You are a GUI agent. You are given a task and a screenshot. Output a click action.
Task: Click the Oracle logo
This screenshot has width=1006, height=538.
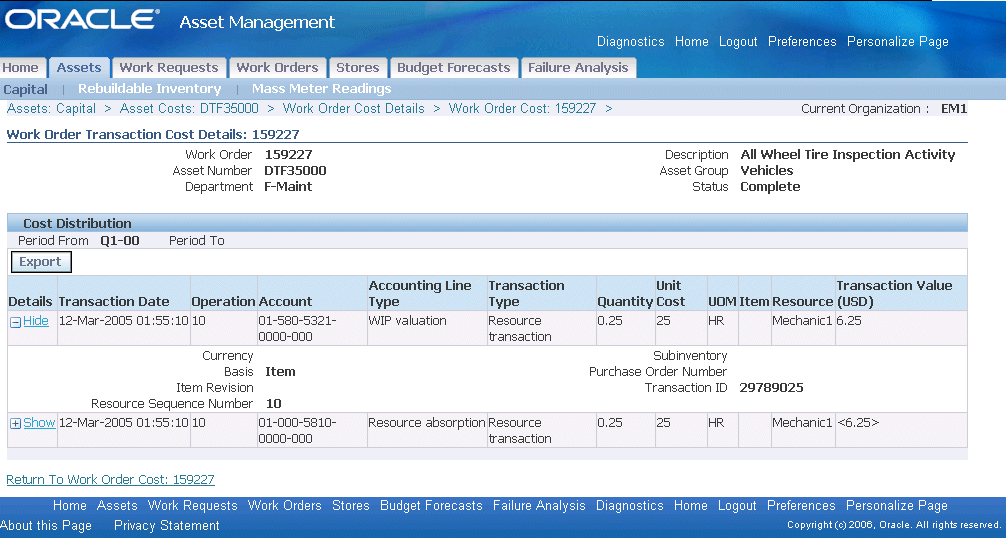tap(81, 19)
